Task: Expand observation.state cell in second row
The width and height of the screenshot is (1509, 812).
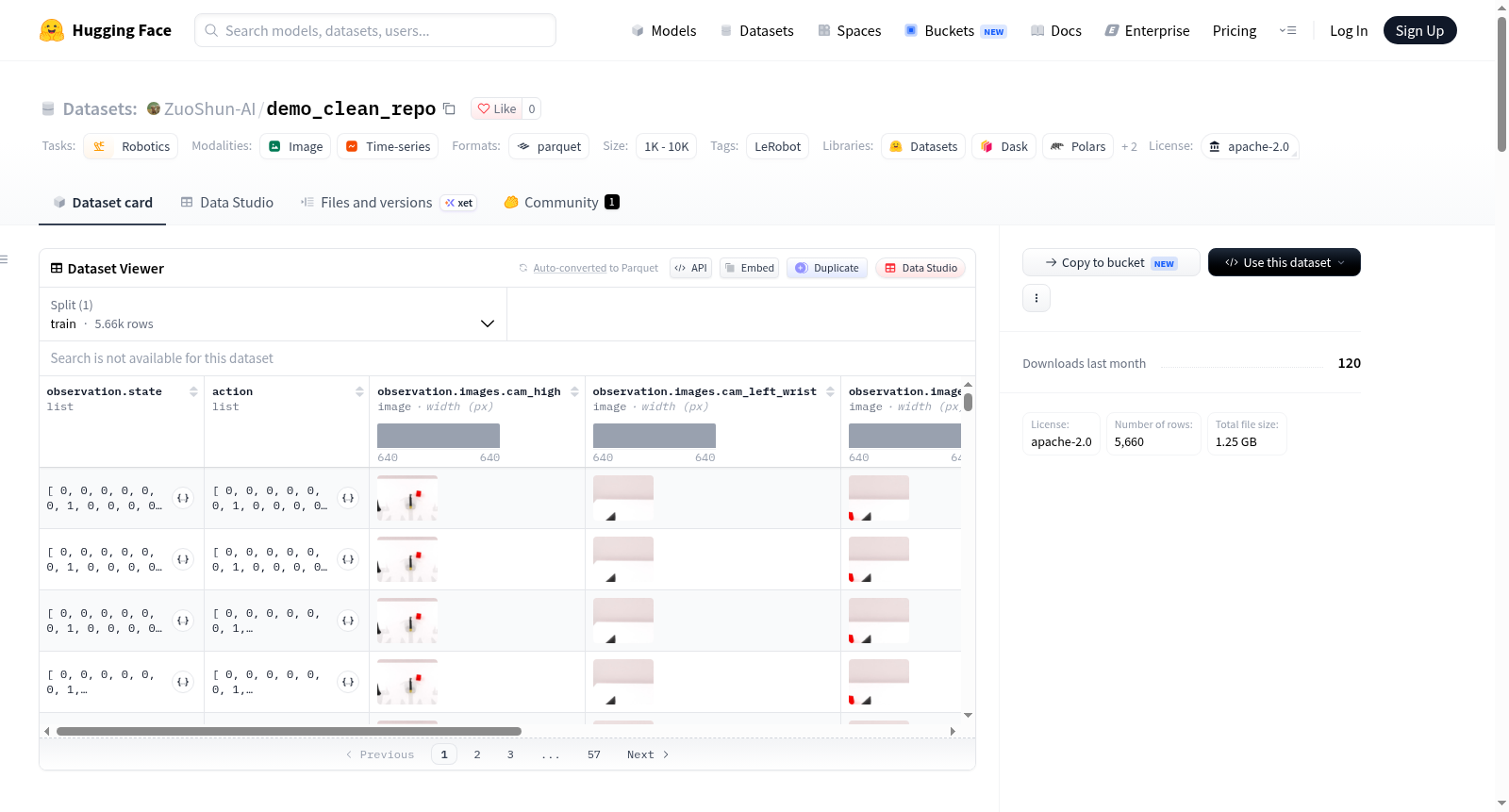Action: click(x=183, y=559)
